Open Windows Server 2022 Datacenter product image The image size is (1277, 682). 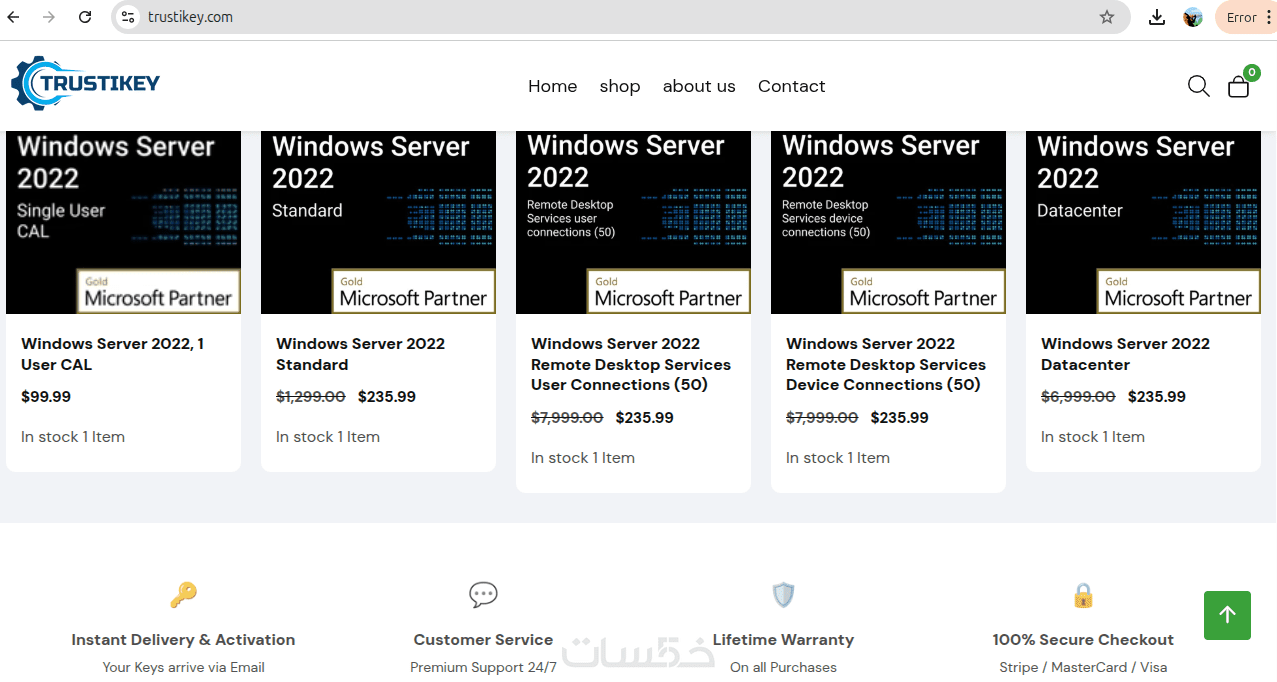(1143, 222)
